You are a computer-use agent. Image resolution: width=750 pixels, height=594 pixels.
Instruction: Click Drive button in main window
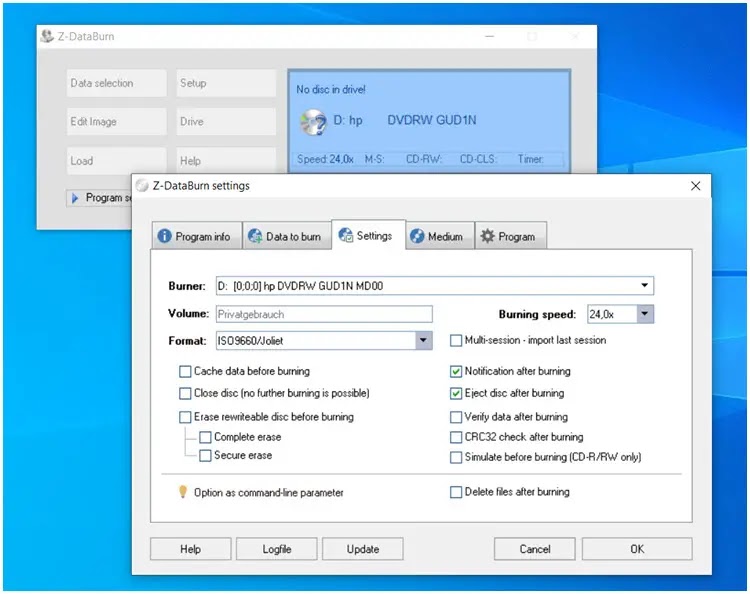coord(226,121)
